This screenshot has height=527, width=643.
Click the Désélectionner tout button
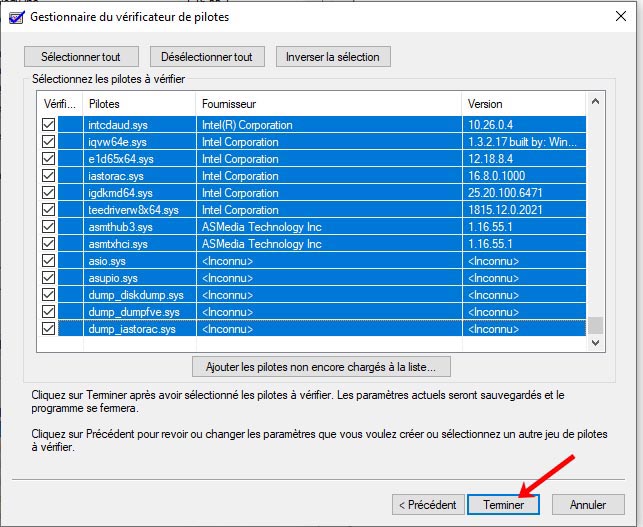[x=207, y=57]
